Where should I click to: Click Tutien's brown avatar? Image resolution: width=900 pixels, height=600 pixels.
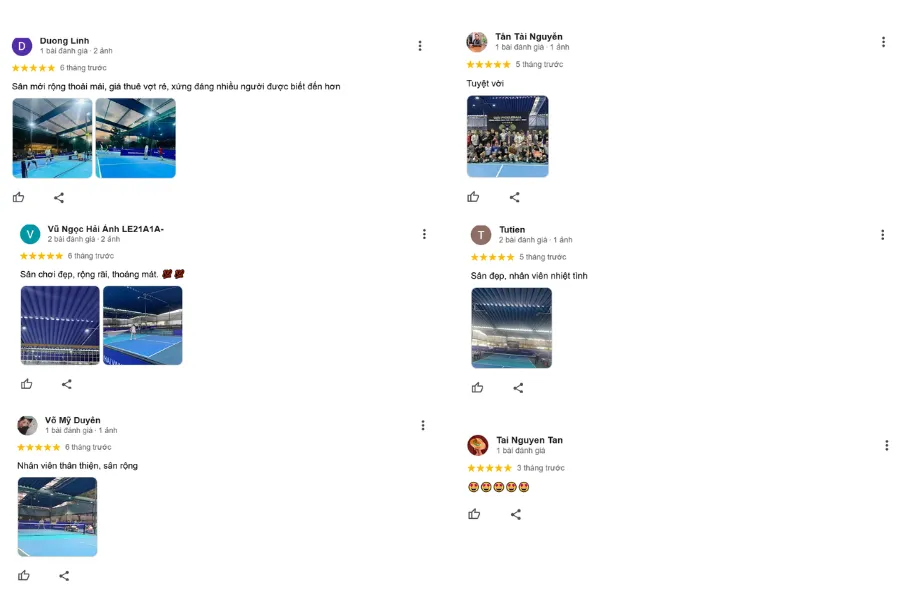pos(481,235)
